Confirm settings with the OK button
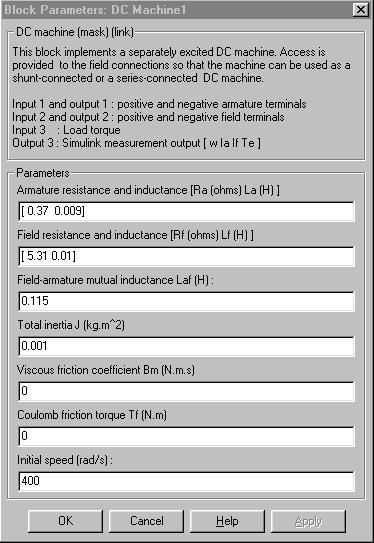374x543 pixels. tap(65, 521)
